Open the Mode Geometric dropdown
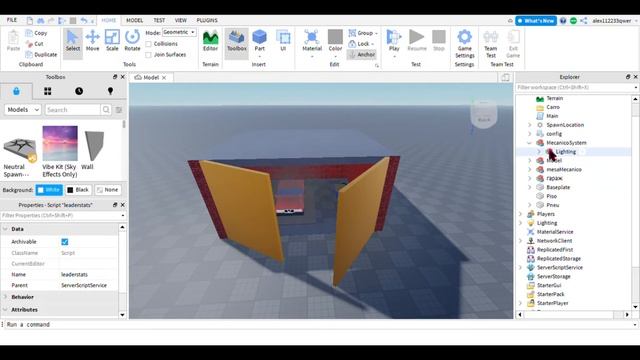Screen dimensions: 640x360 click(x=179, y=32)
